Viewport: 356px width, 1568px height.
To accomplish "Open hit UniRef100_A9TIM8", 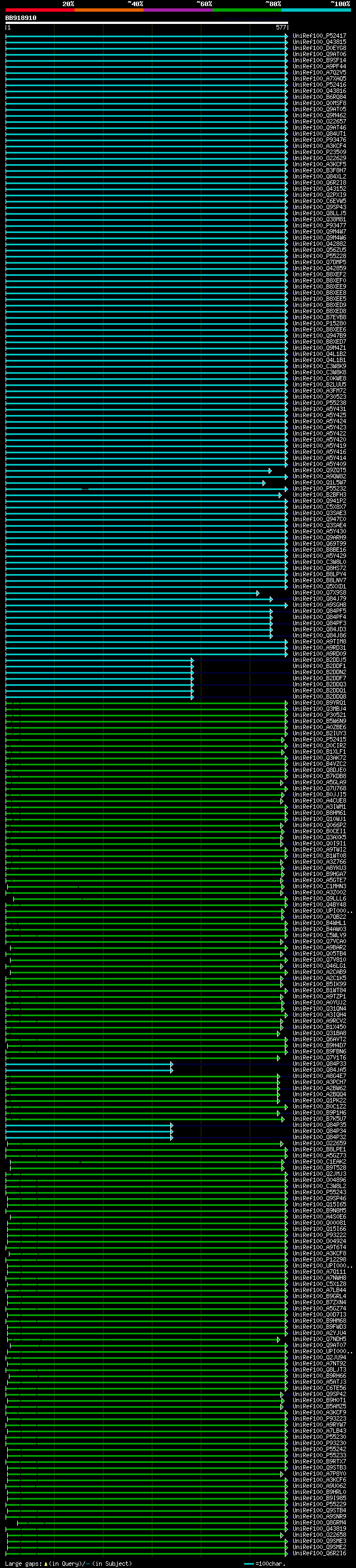I will pyautogui.click(x=319, y=641).
